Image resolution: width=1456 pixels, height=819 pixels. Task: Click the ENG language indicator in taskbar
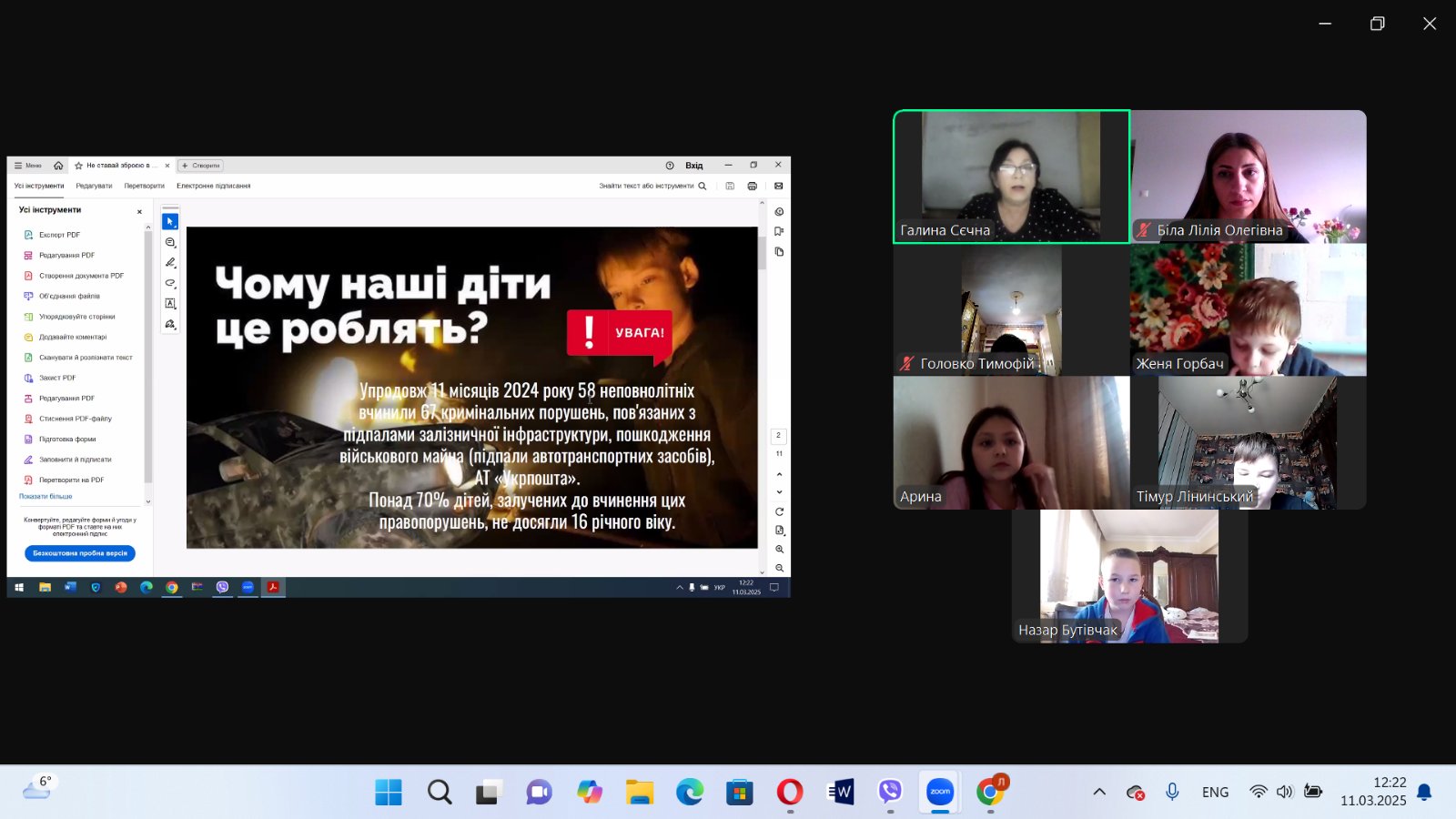point(1215,792)
